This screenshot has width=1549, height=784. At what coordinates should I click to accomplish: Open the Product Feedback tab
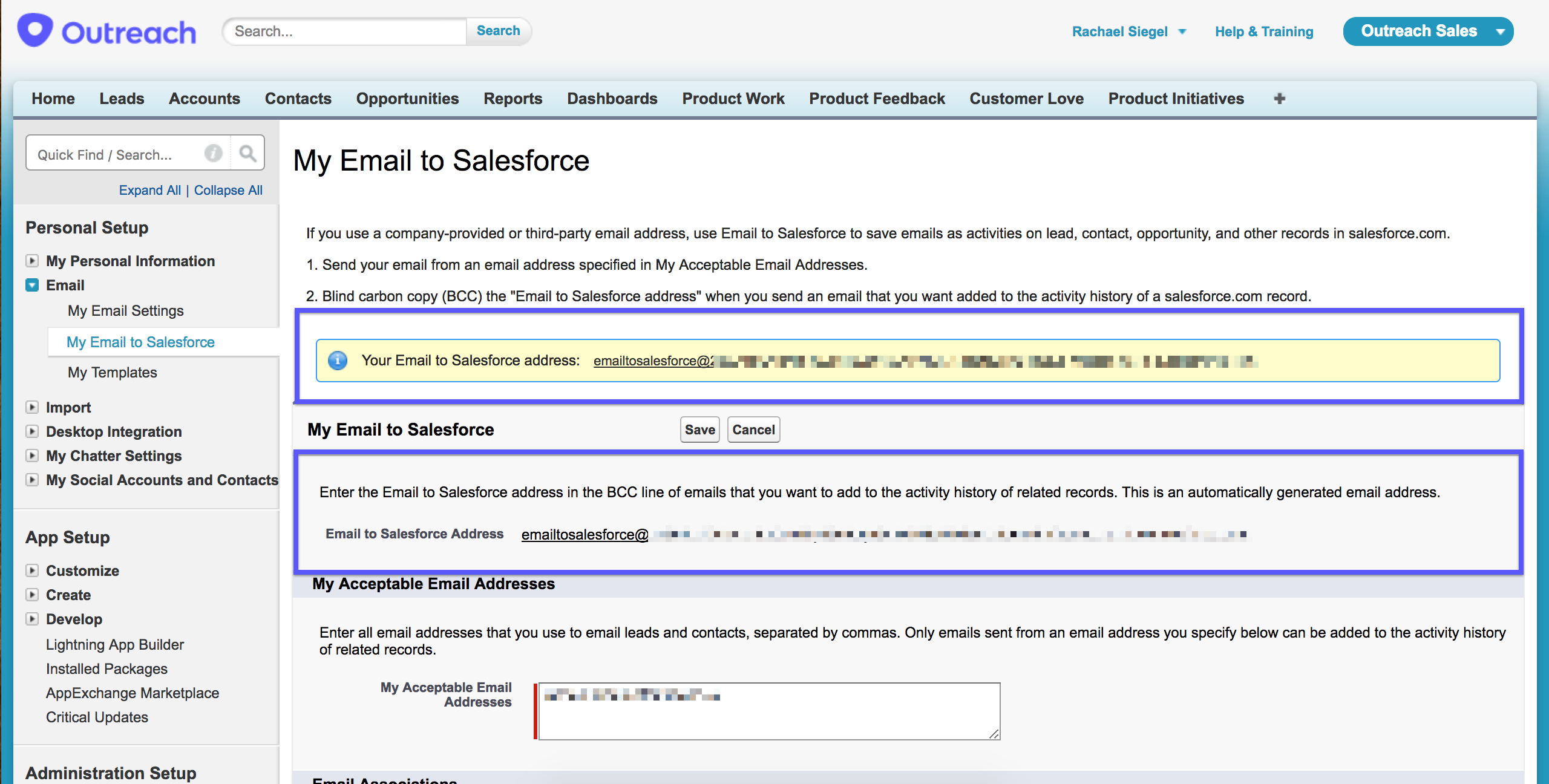click(x=877, y=99)
